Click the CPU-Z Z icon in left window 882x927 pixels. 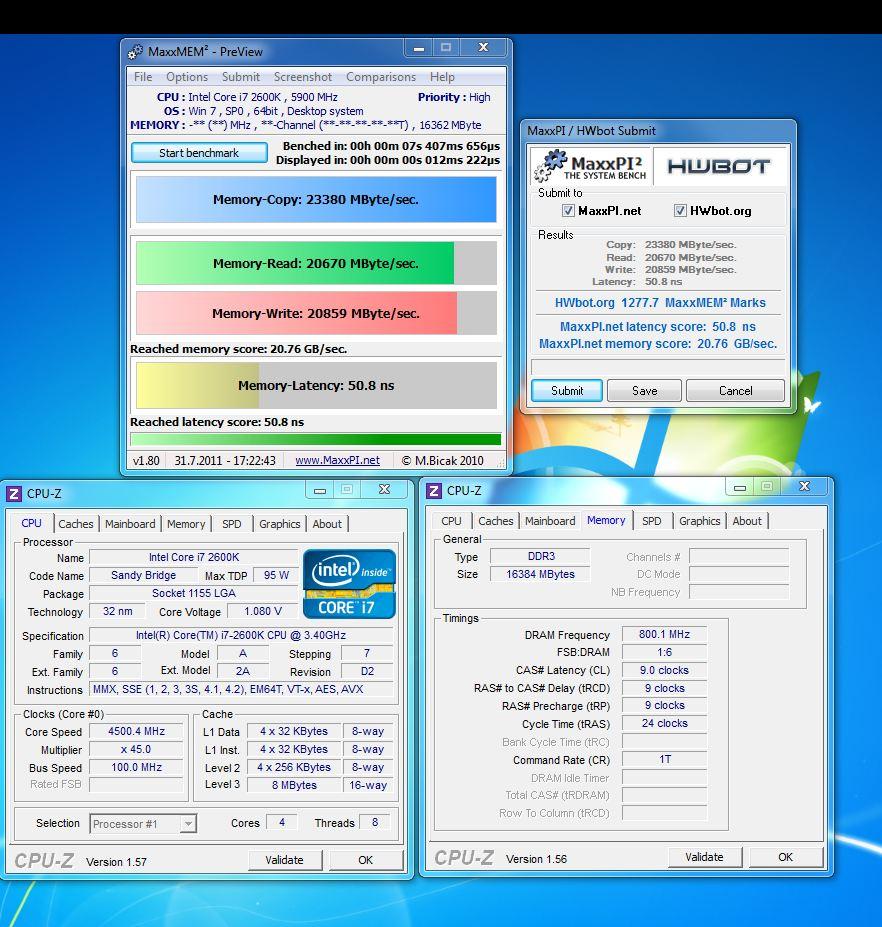pyautogui.click(x=14, y=493)
